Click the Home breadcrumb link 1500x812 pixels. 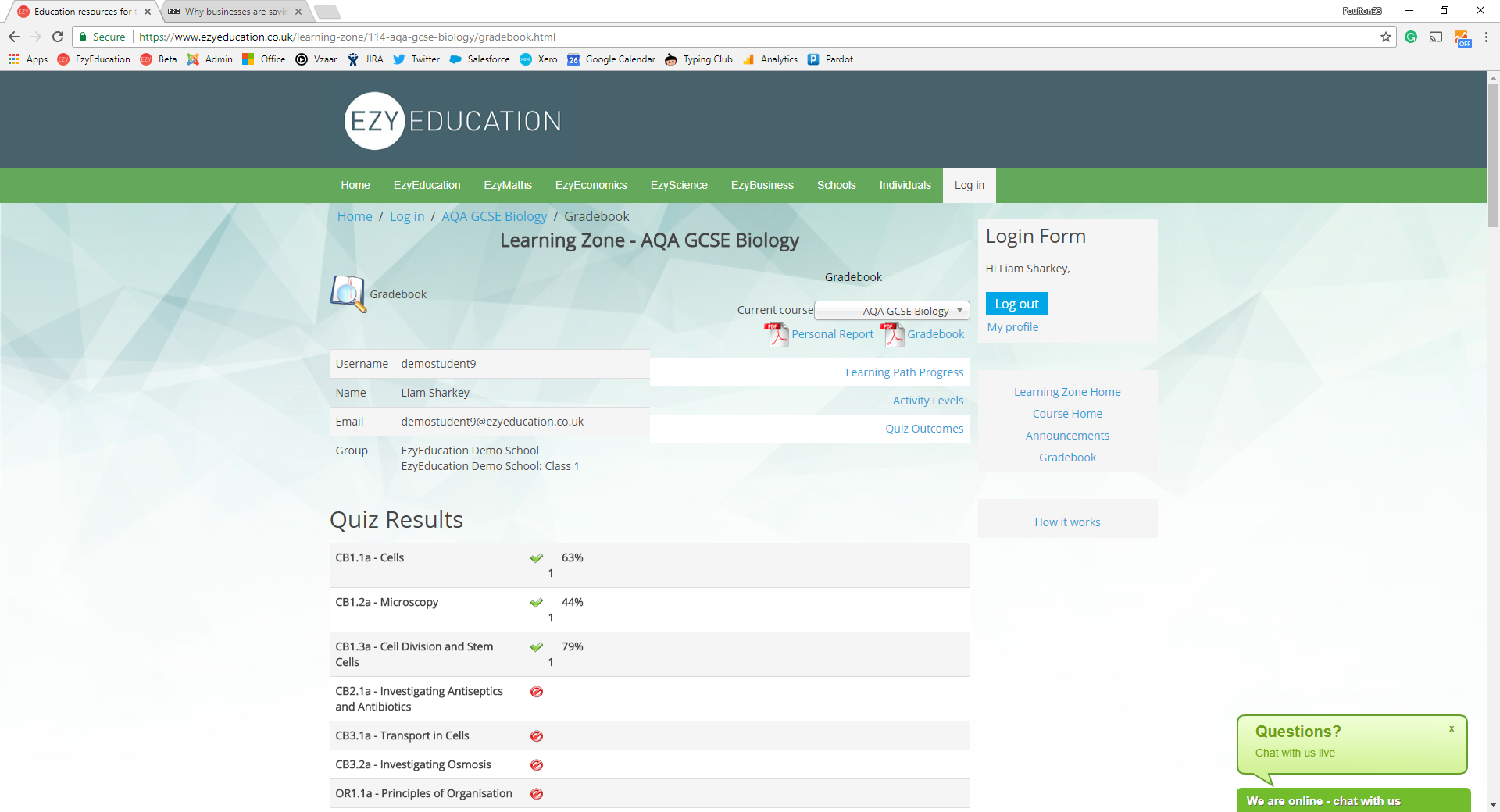pyautogui.click(x=355, y=216)
